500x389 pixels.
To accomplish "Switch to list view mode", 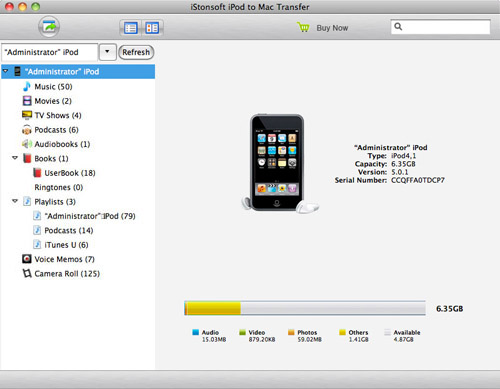I will click(130, 28).
